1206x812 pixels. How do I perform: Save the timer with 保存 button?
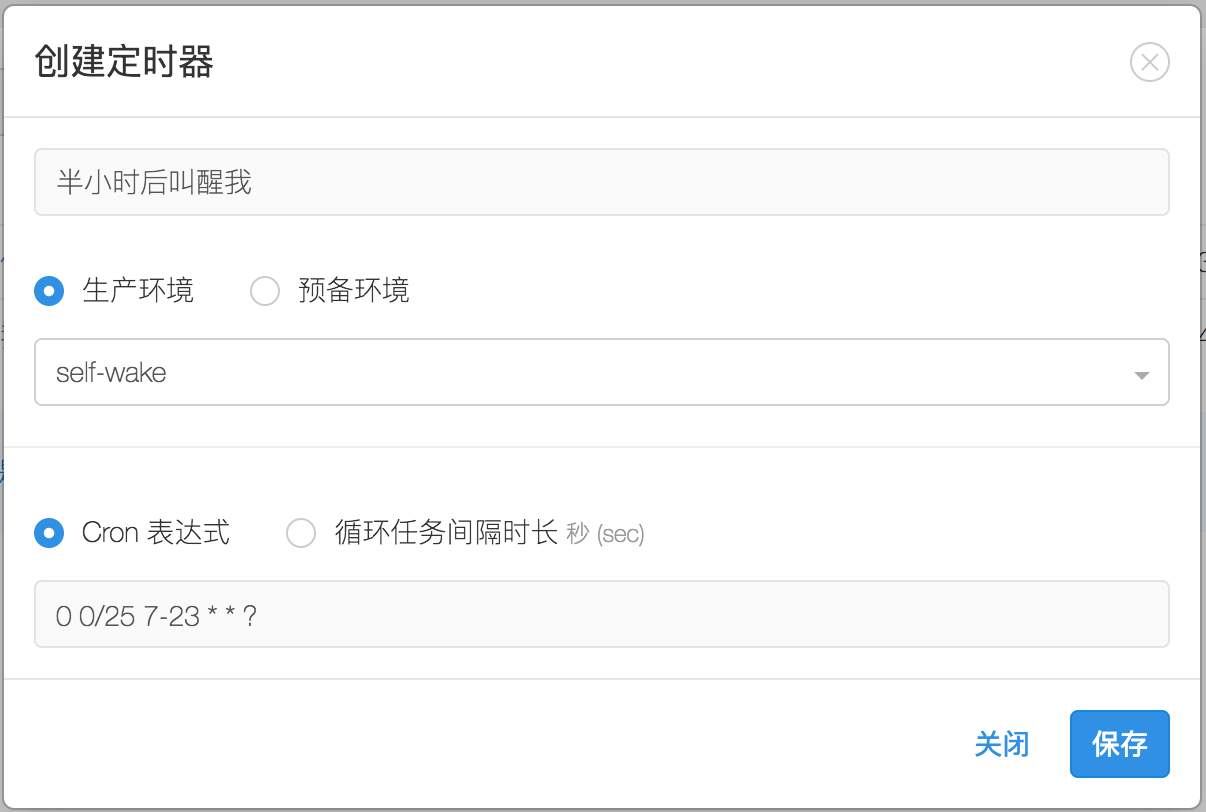(1120, 744)
